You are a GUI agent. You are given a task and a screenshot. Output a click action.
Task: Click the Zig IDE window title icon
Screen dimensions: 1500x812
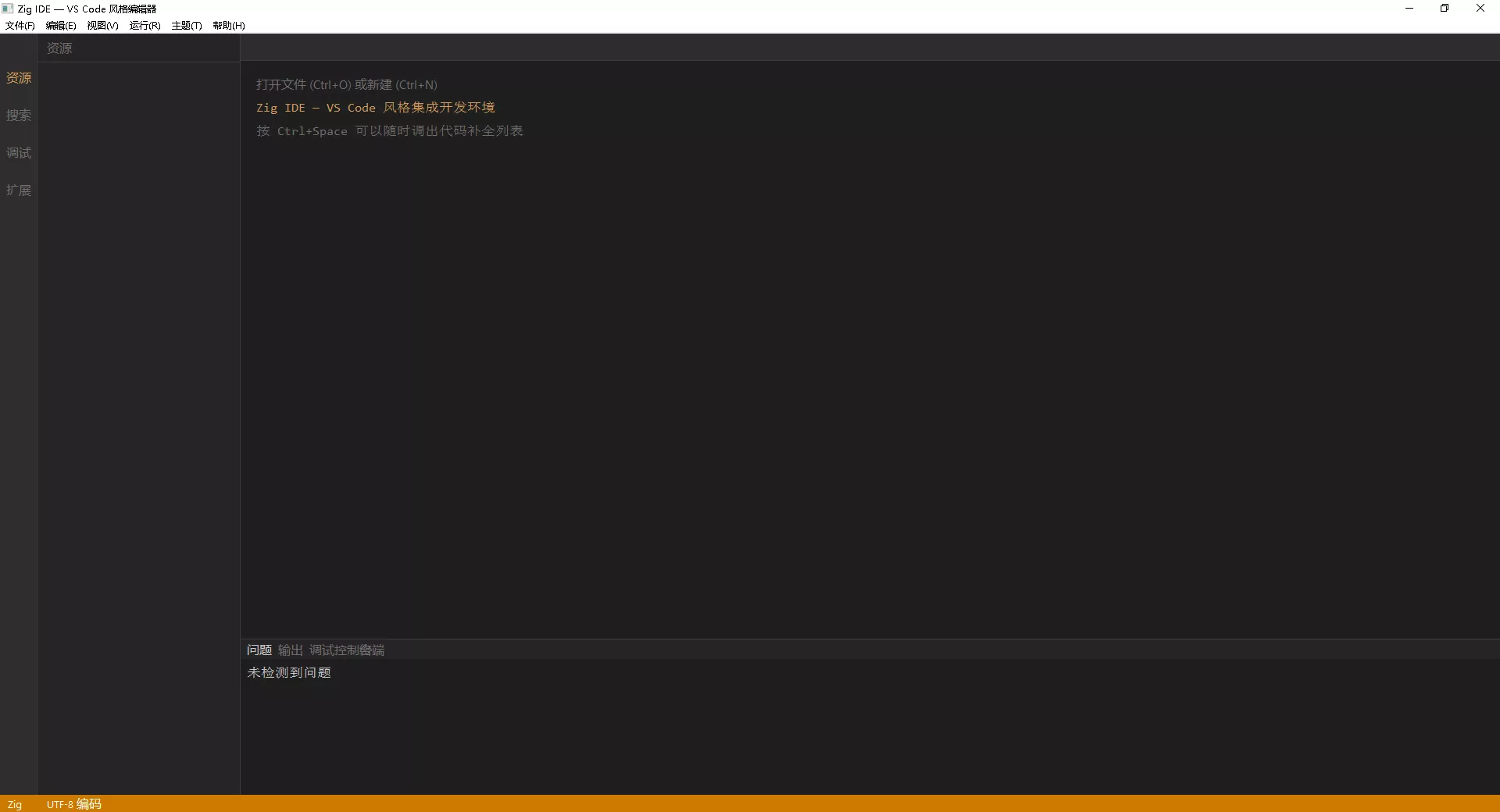[x=8, y=9]
